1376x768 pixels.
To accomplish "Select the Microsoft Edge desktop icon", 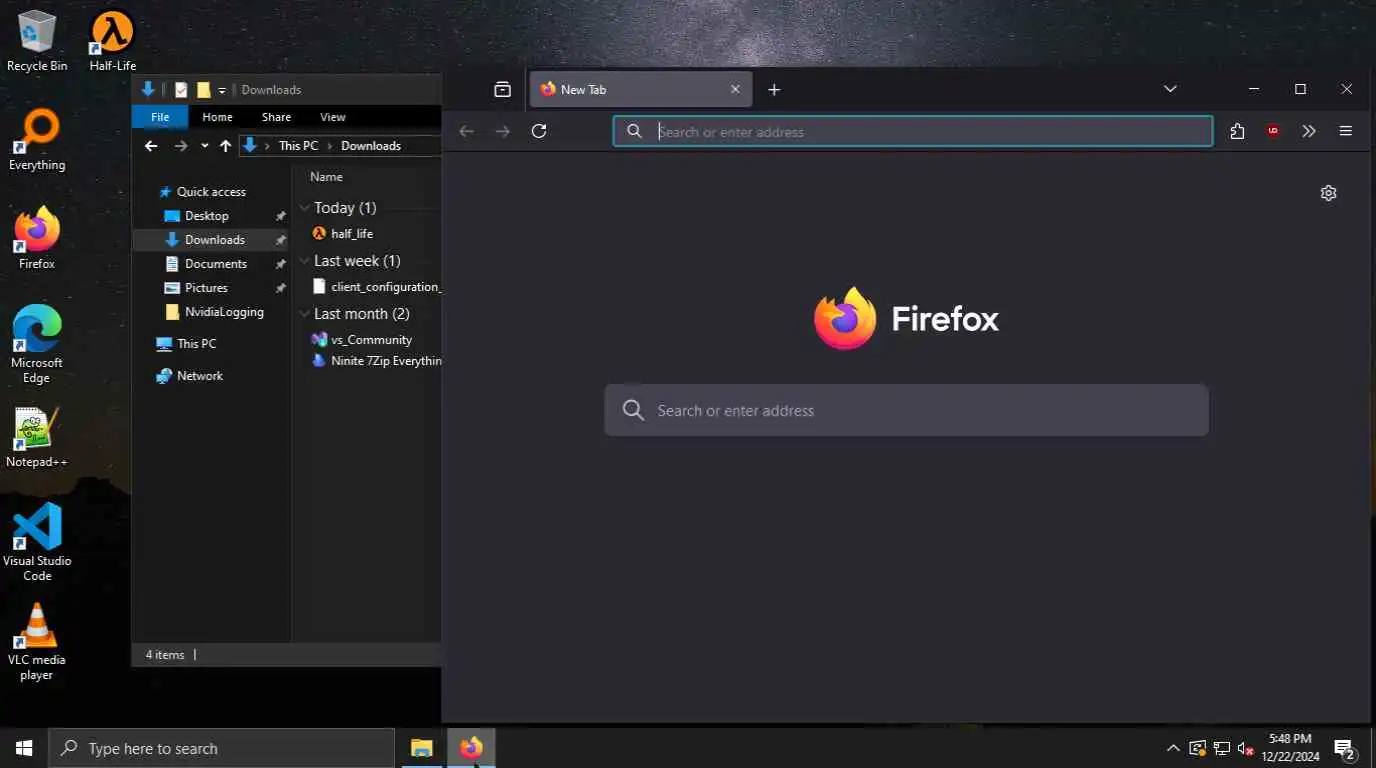I will 37,343.
